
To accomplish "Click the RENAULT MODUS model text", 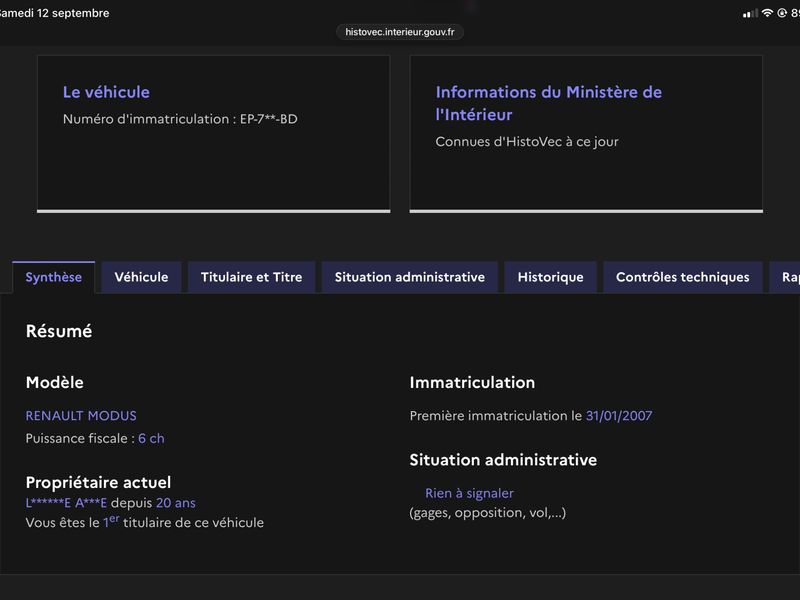I will 81,416.
